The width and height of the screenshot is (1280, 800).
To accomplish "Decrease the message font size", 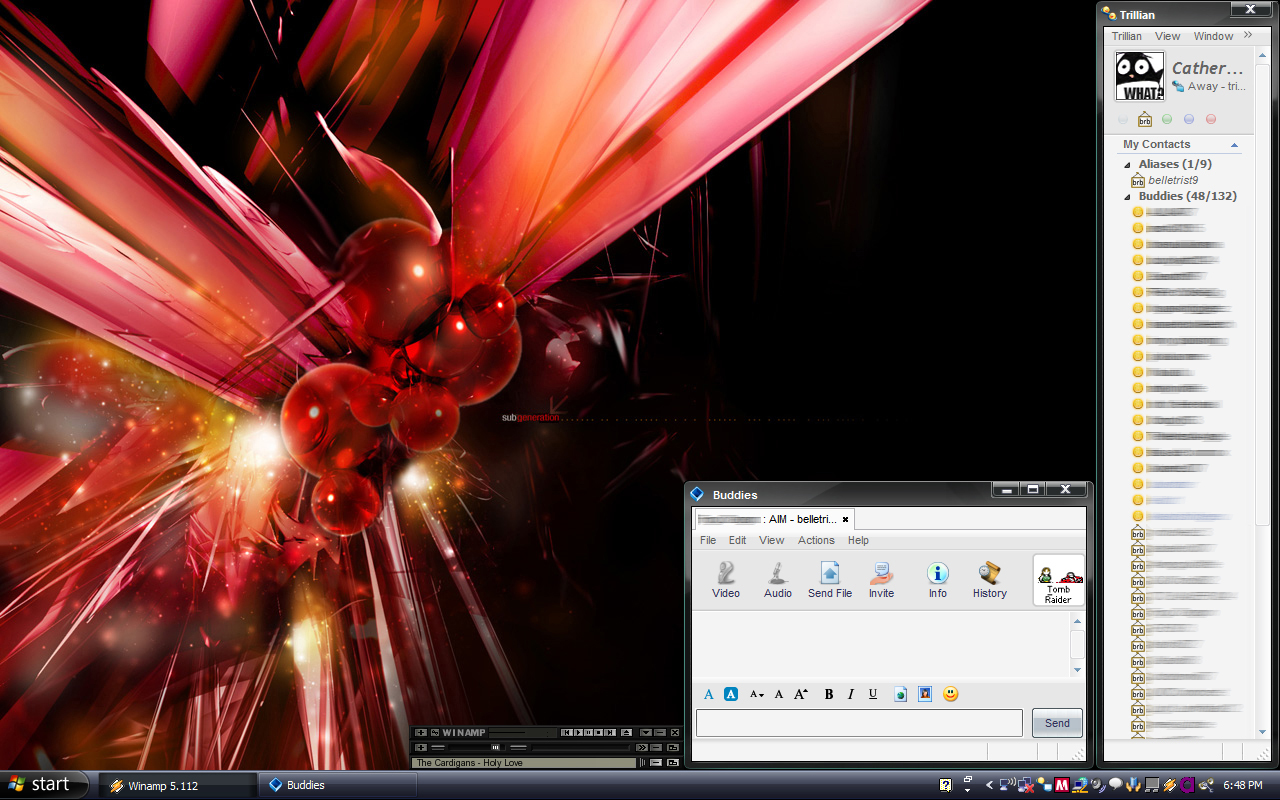I will [757, 694].
